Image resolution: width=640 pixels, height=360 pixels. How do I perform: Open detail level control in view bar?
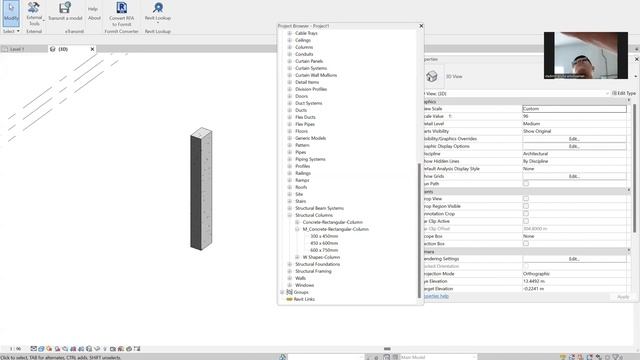pyautogui.click(x=33, y=349)
